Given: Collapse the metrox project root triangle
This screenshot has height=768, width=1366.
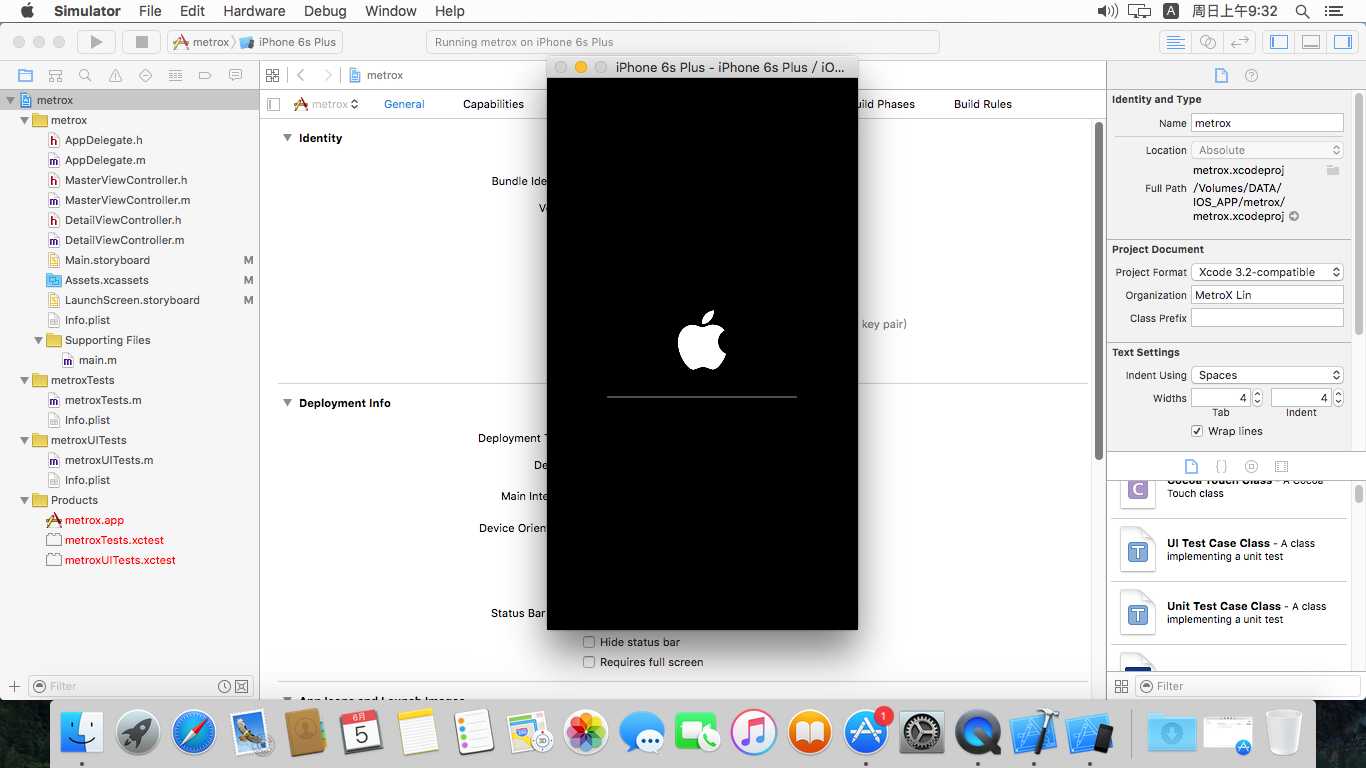Looking at the screenshot, I should (11, 100).
